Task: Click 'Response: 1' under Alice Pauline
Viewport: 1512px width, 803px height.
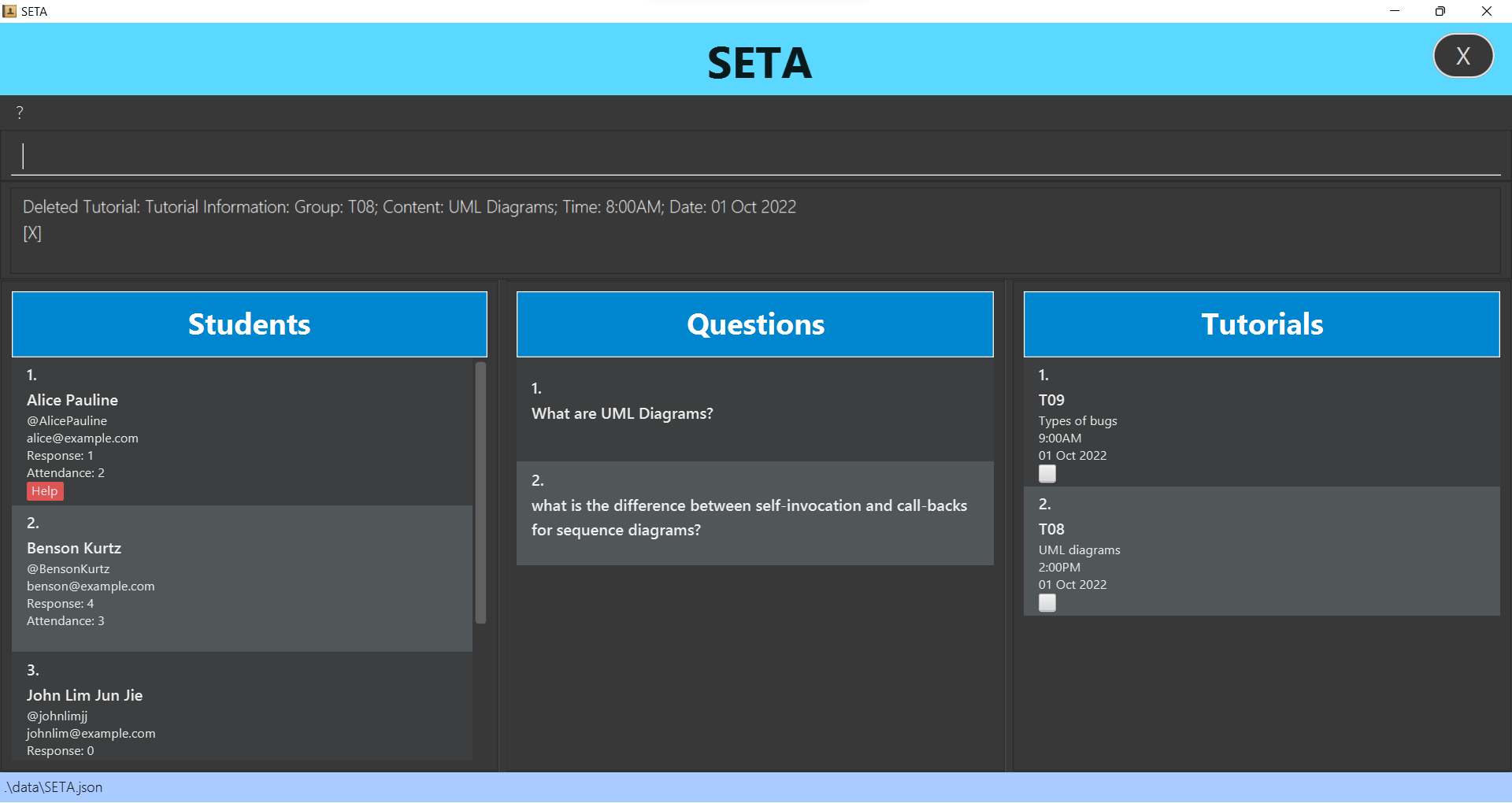Action: pos(60,456)
